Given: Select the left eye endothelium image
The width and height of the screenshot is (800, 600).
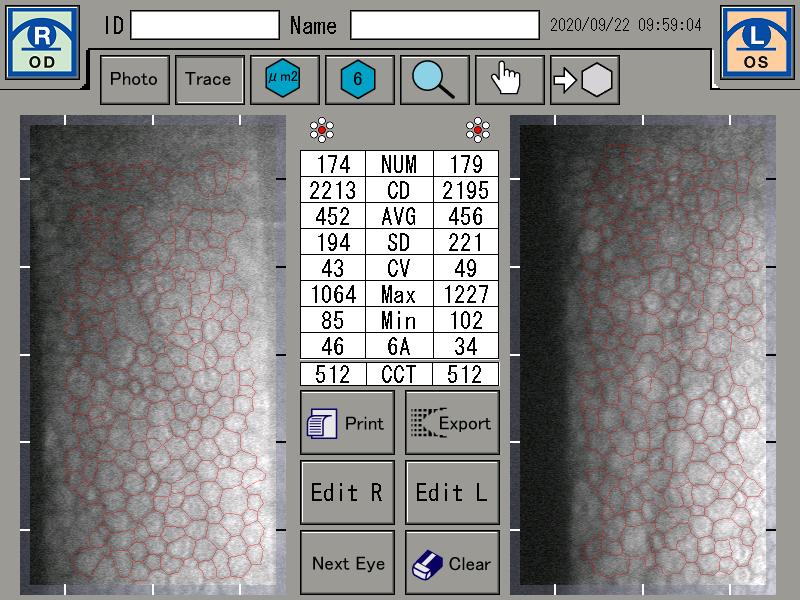Looking at the screenshot, I should click(643, 355).
